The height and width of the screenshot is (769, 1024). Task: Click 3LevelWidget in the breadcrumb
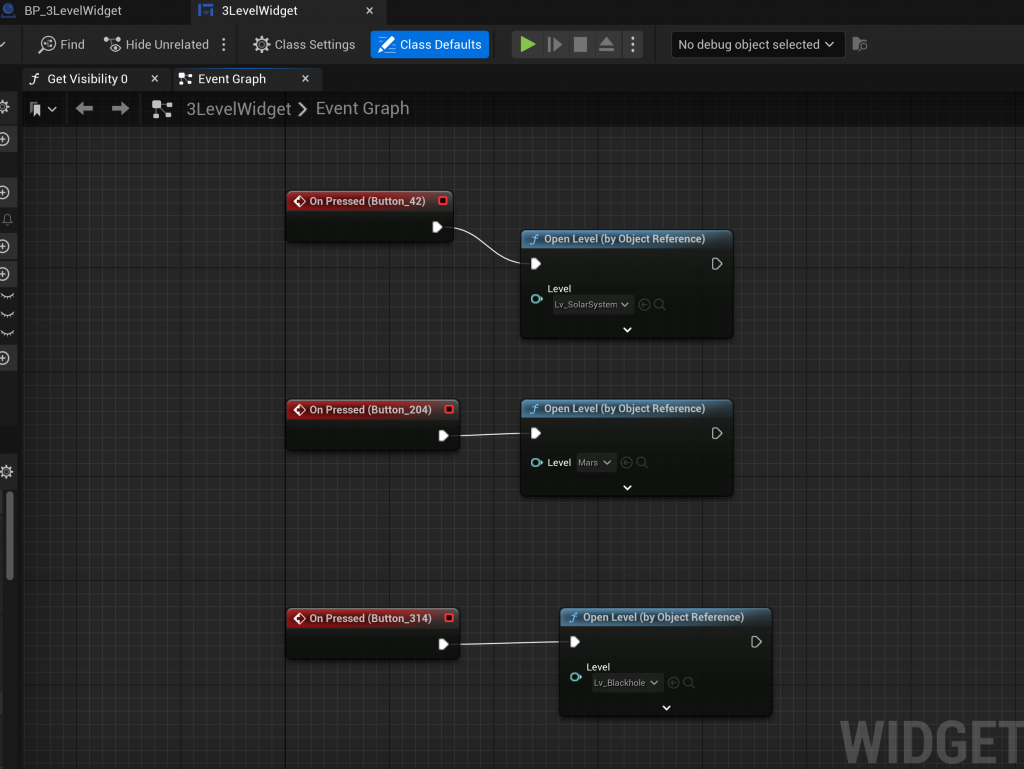pyautogui.click(x=238, y=109)
